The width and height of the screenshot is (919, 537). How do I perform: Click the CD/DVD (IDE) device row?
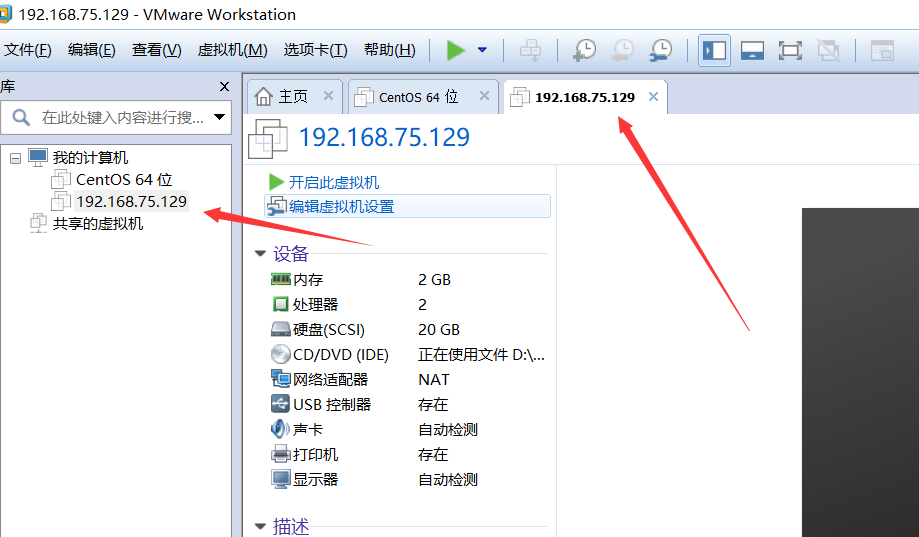(407, 355)
